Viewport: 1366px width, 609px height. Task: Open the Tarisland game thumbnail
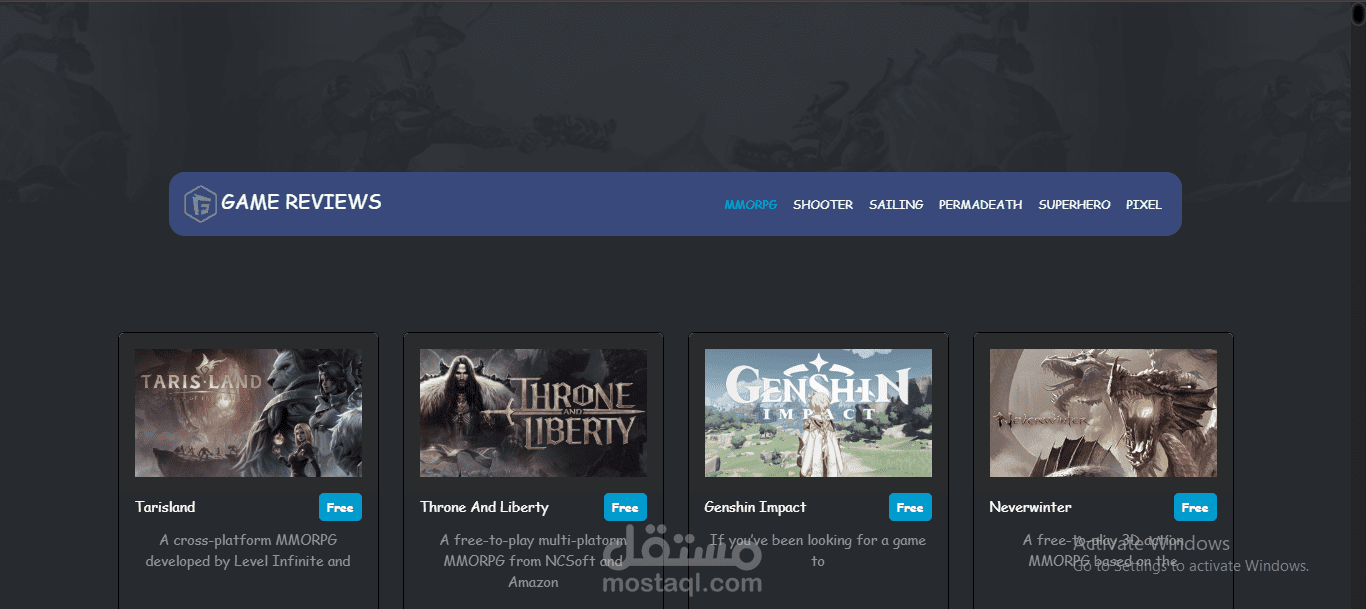(248, 413)
